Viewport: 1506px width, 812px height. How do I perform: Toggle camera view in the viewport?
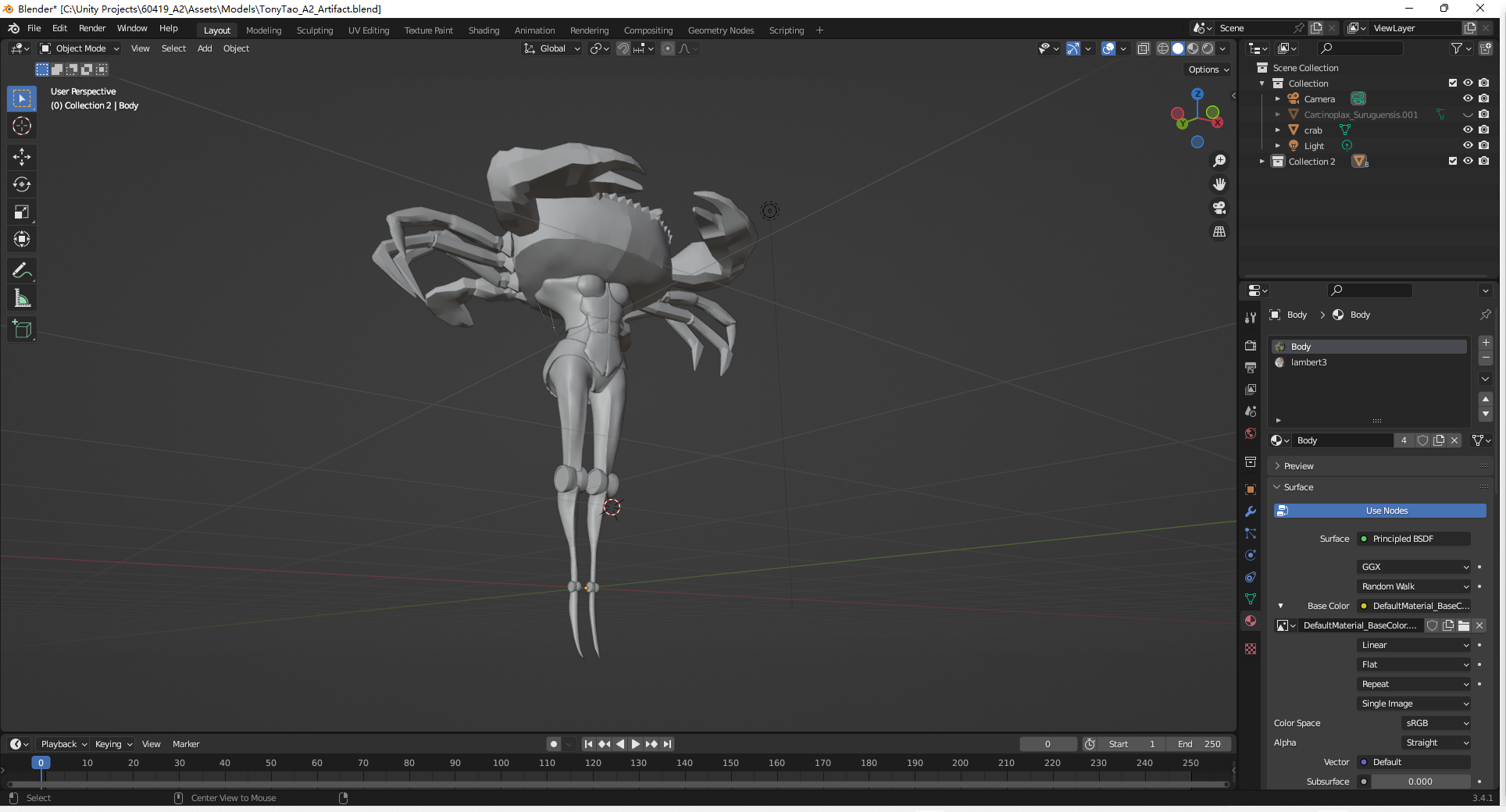pos(1219,208)
